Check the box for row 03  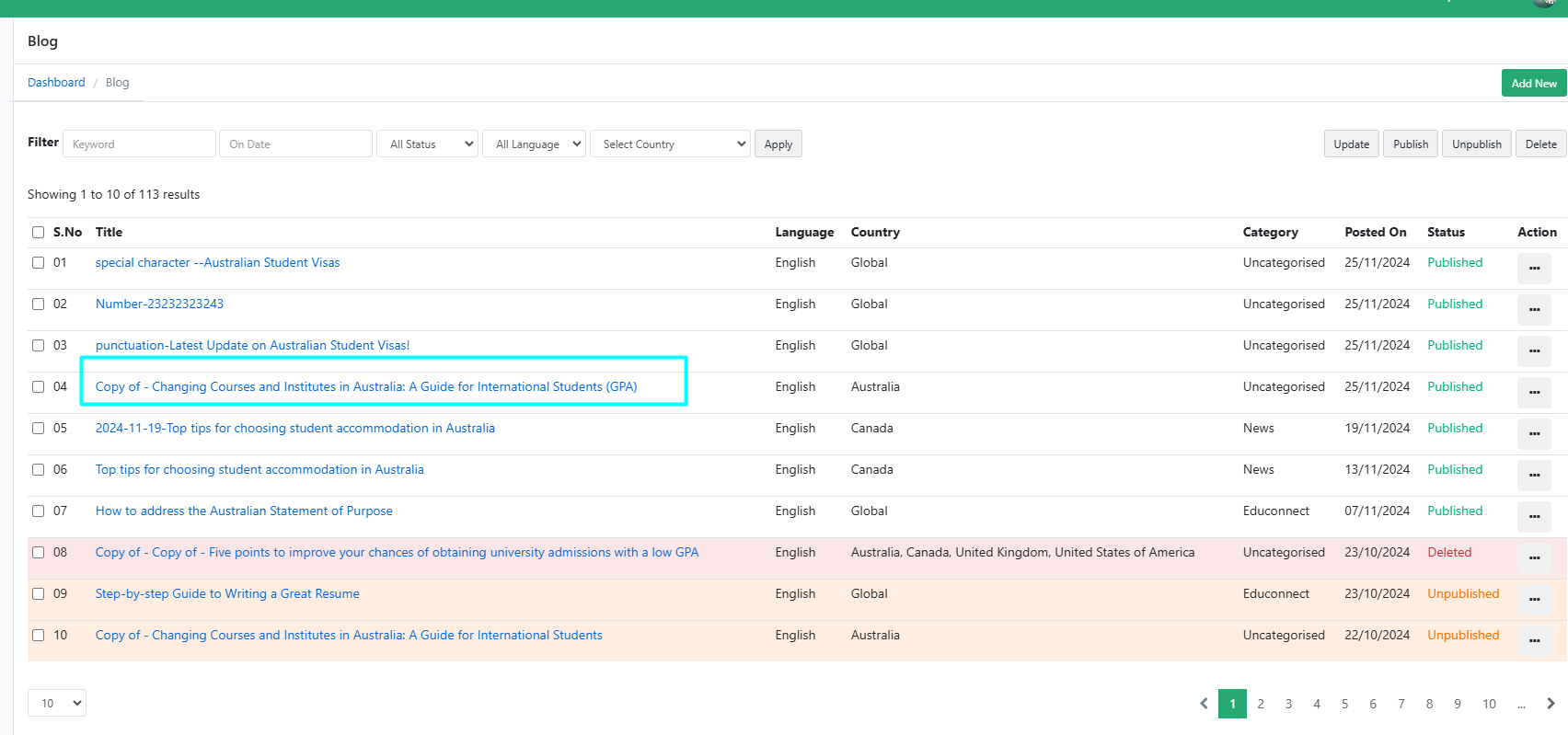39,346
